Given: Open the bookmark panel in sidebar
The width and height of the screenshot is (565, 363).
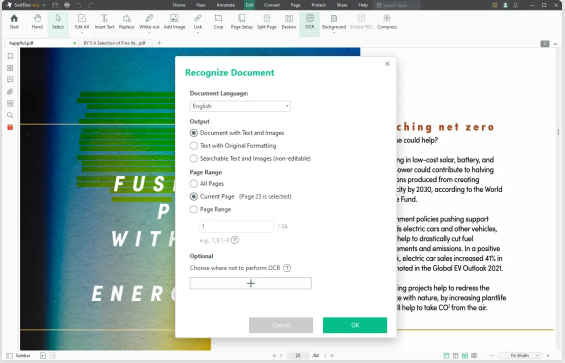Looking at the screenshot, I should pos(10,56).
